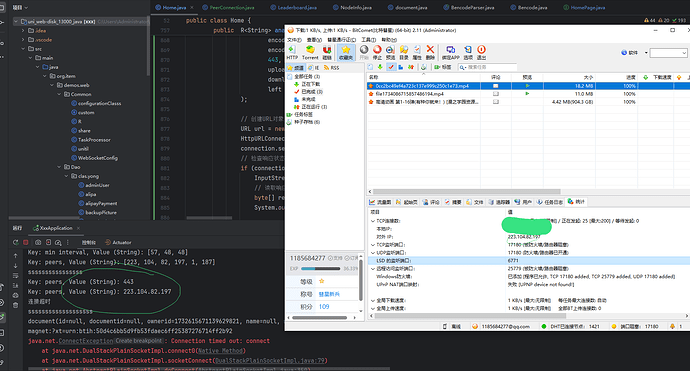Screen dimensions: 690x371
Task: Open the Directory folder toolbar icon in BitComet
Action: [x=404, y=52]
